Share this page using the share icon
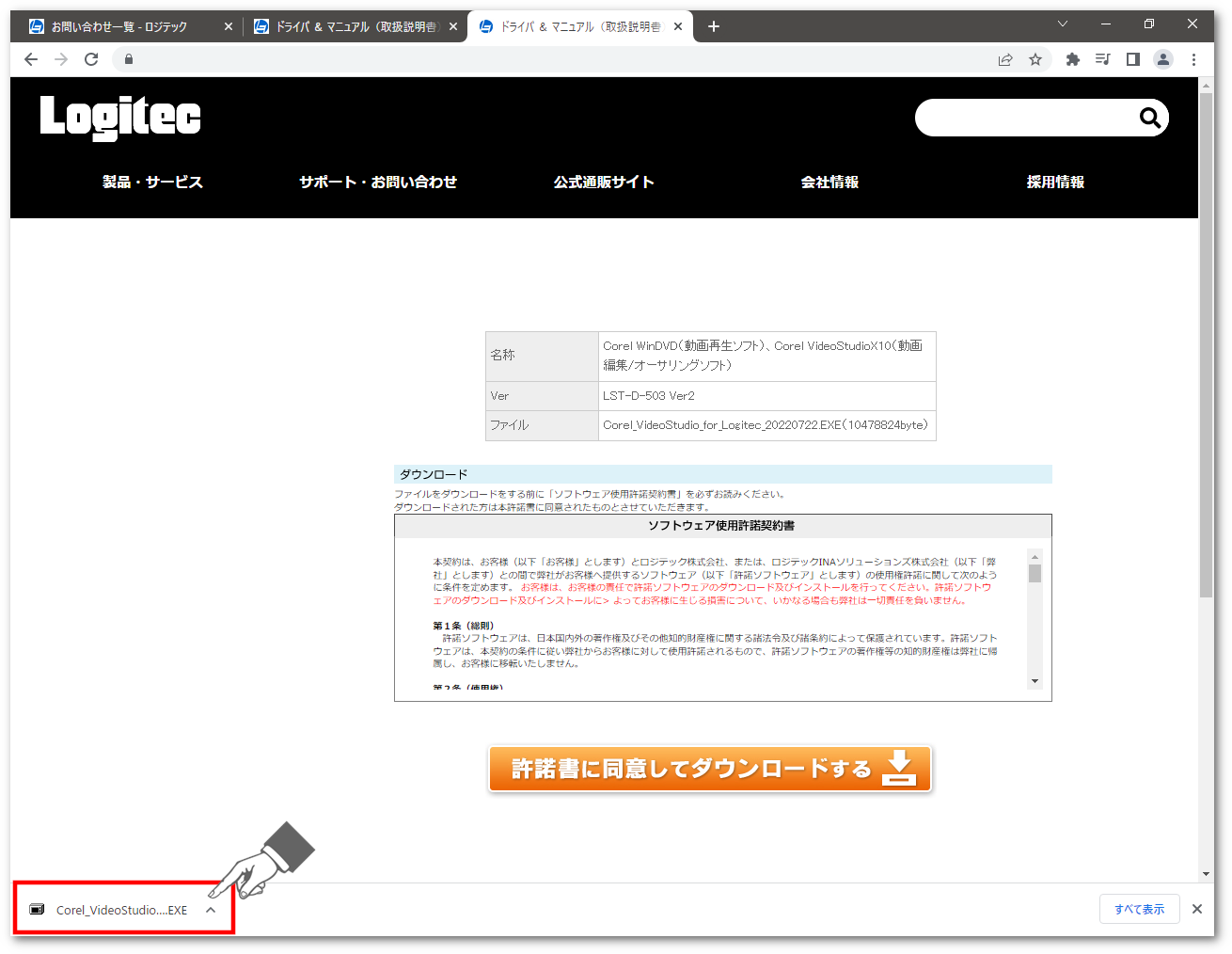The image size is (1232, 954). (1005, 59)
